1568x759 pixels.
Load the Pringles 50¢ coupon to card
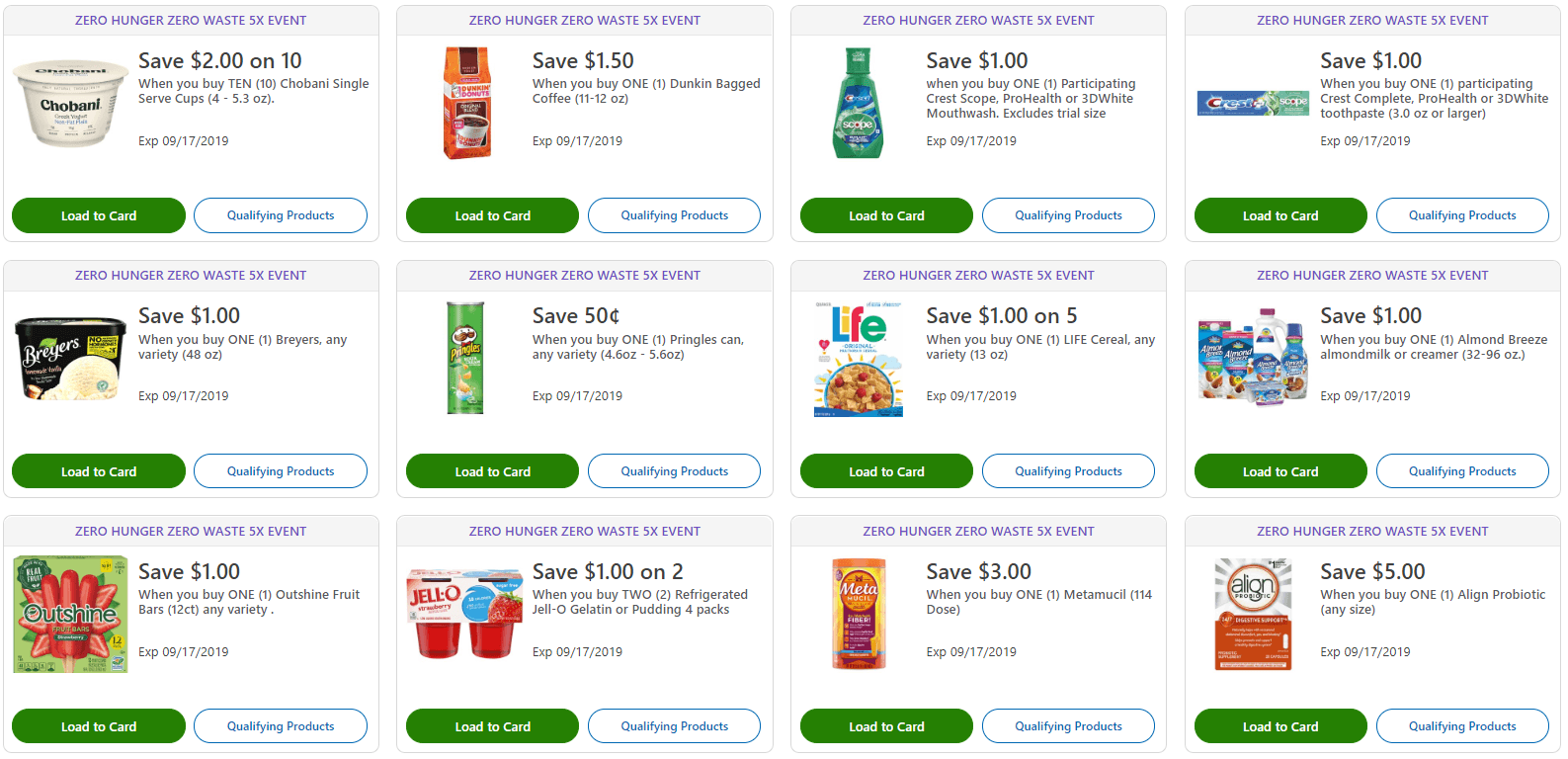(492, 471)
